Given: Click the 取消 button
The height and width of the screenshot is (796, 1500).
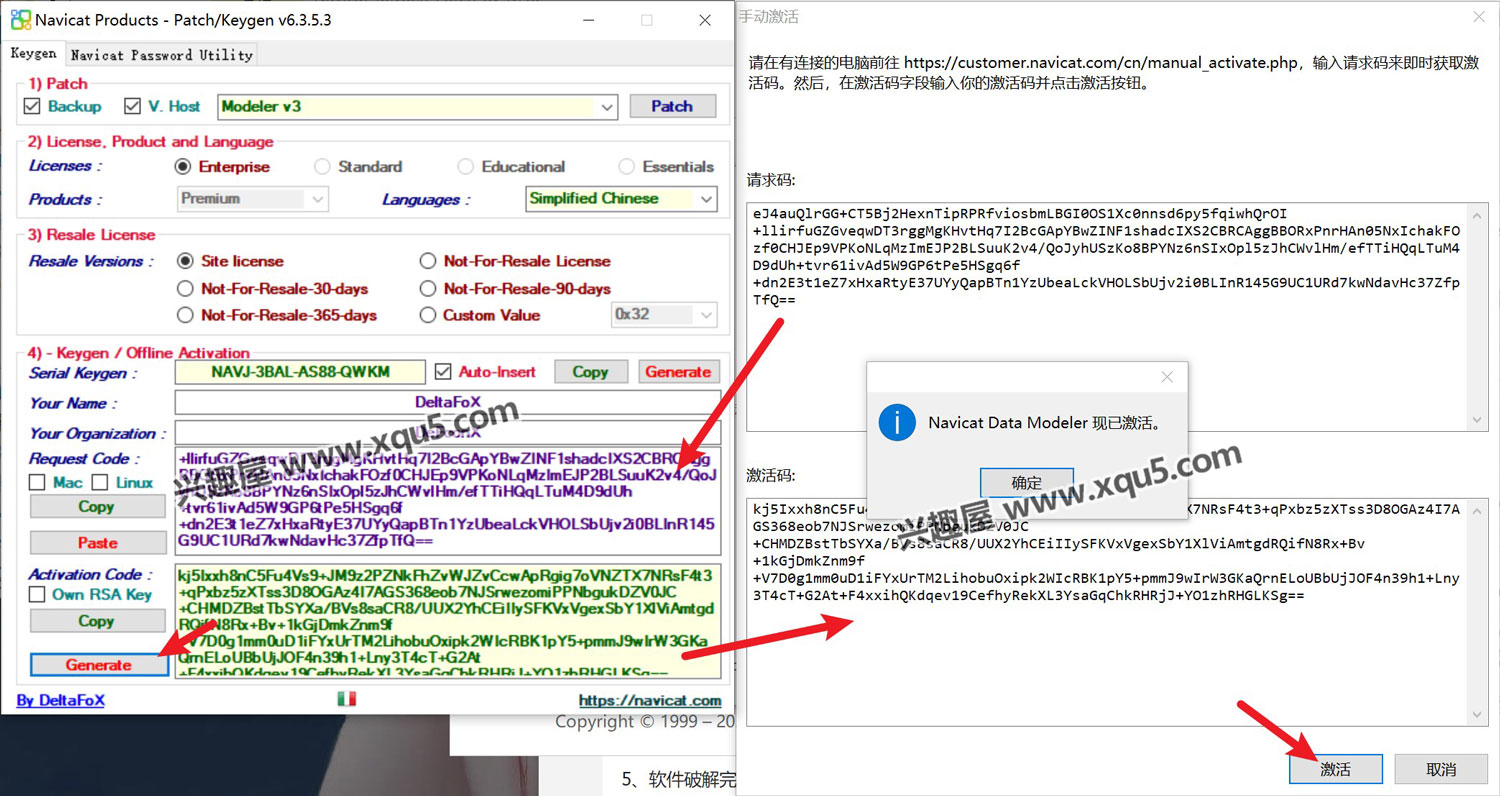Looking at the screenshot, I should coord(1440,769).
